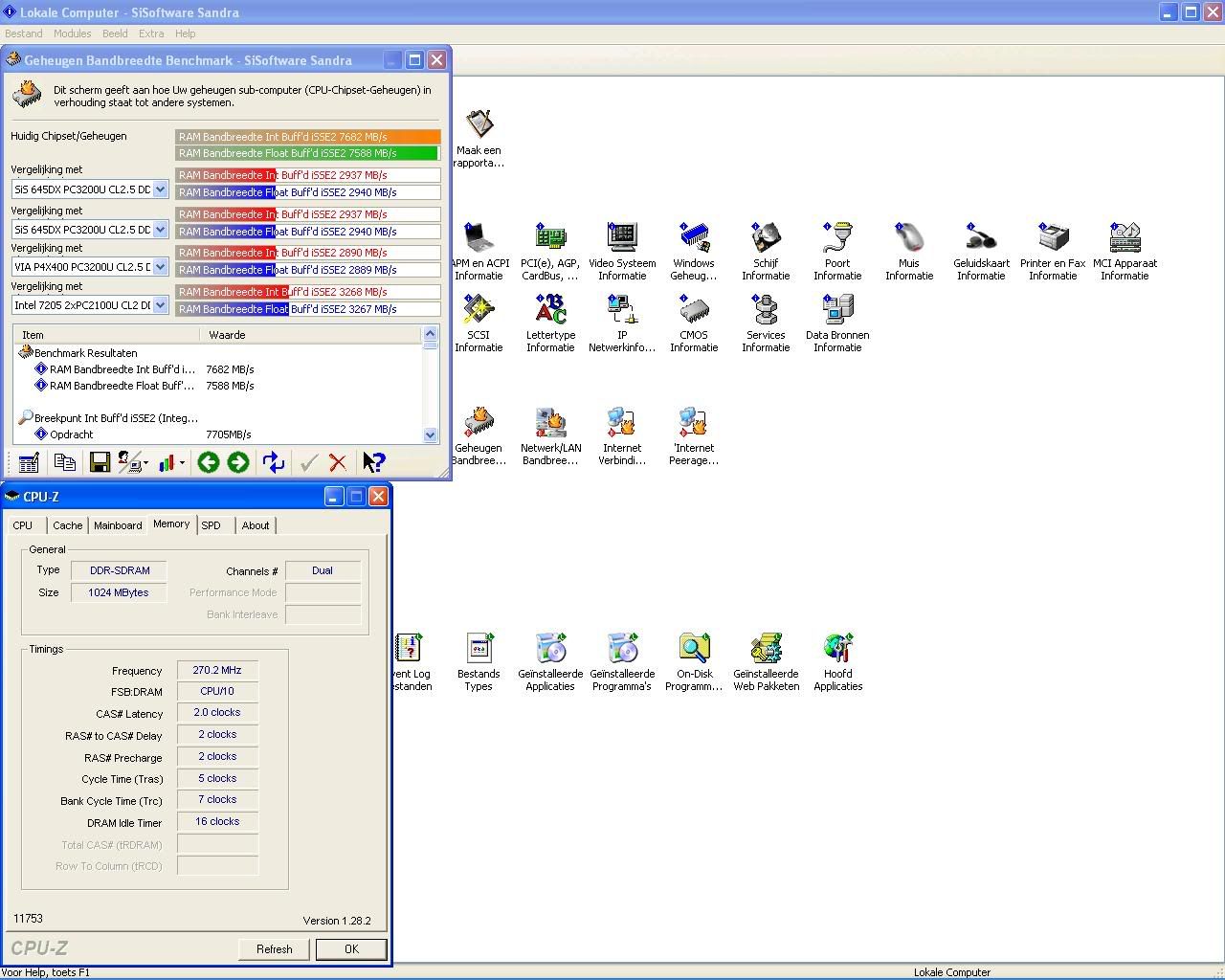This screenshot has width=1225, height=980.
Task: Open the Extra menu
Action: pos(151,33)
